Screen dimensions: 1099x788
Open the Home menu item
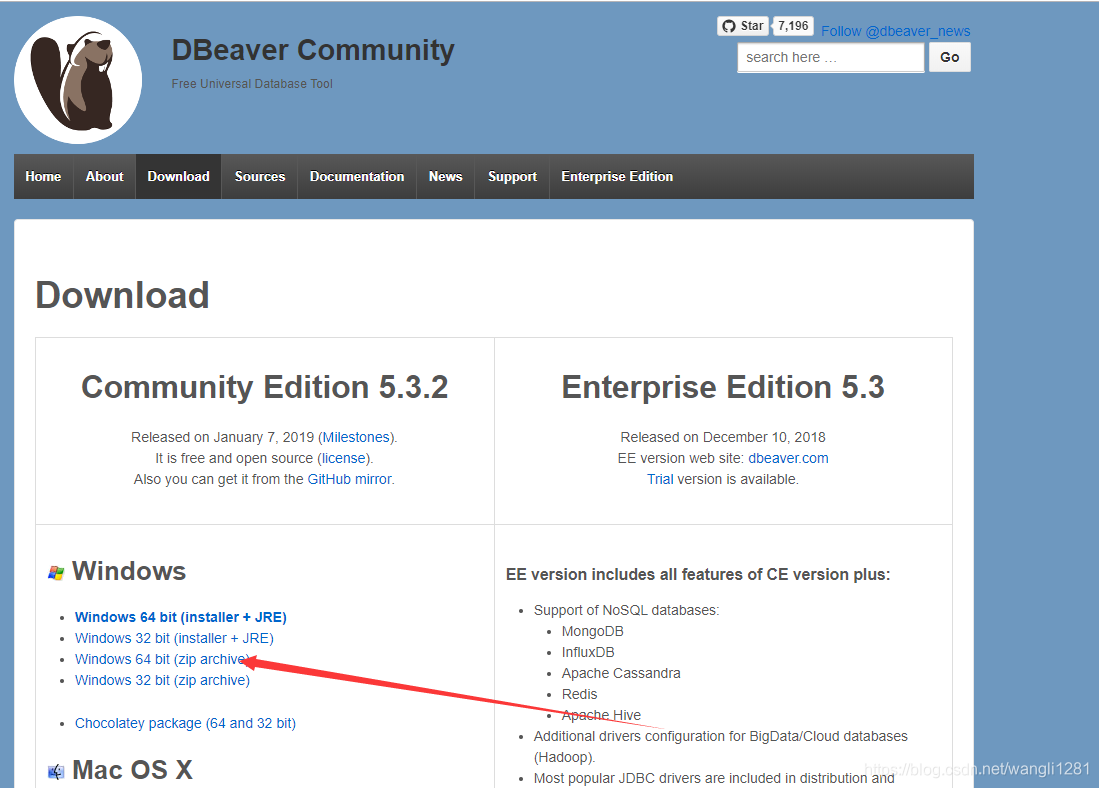point(43,177)
